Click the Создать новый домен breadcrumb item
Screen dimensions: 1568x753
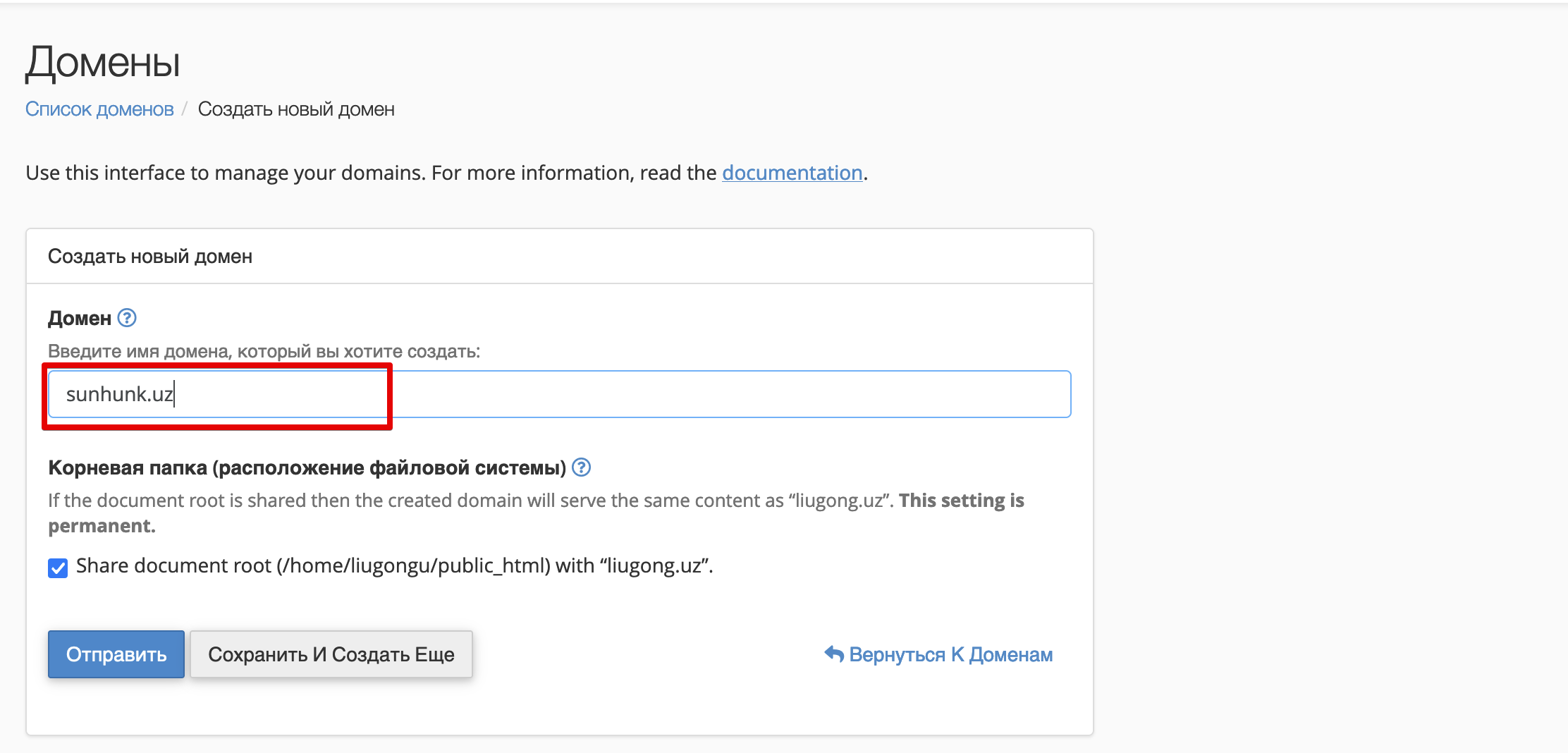coord(296,109)
